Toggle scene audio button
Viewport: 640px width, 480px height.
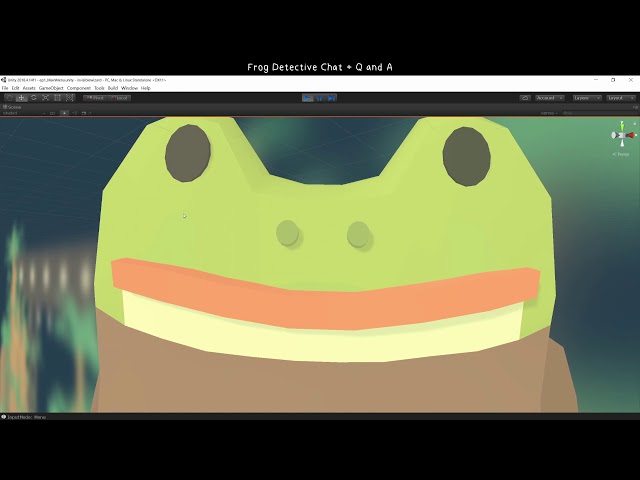click(75, 113)
